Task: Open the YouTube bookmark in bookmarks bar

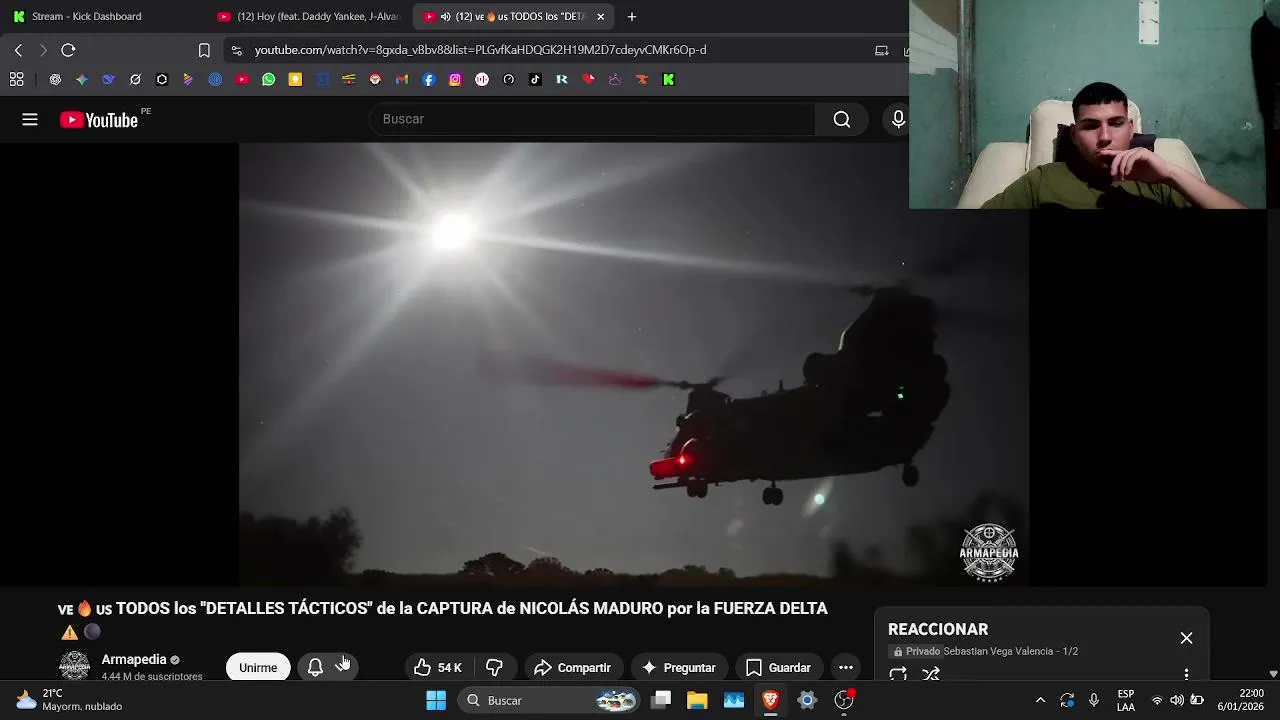Action: [242, 79]
